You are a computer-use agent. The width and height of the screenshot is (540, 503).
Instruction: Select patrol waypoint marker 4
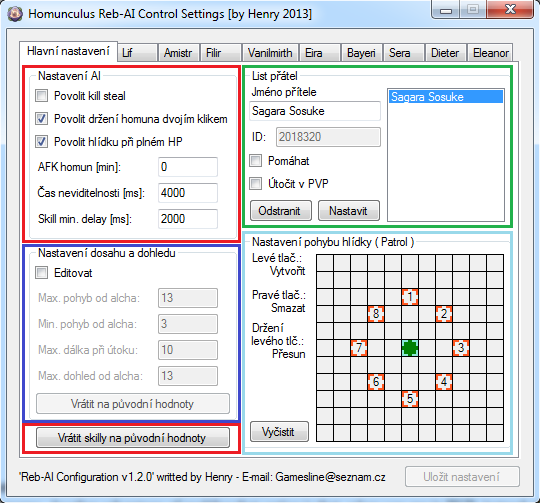click(x=444, y=381)
